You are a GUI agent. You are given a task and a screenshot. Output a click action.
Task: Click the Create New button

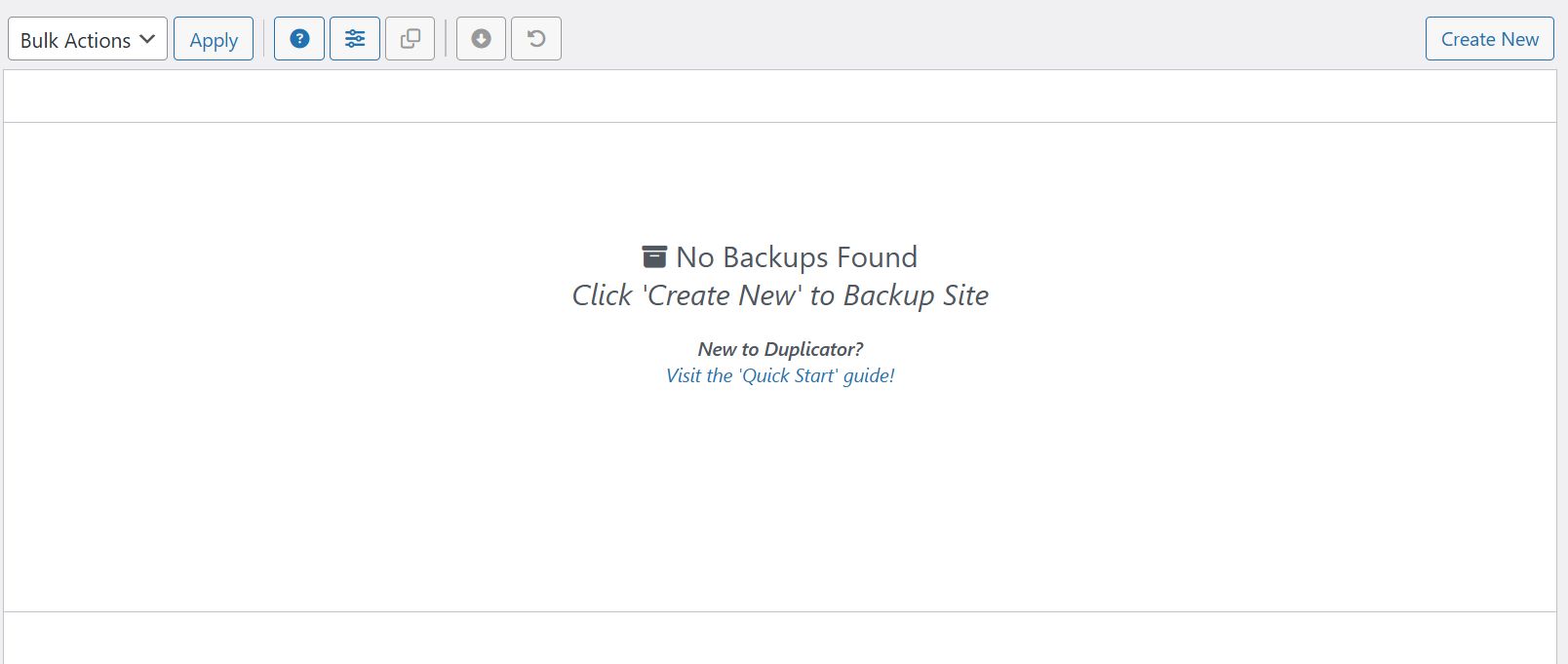[1489, 39]
